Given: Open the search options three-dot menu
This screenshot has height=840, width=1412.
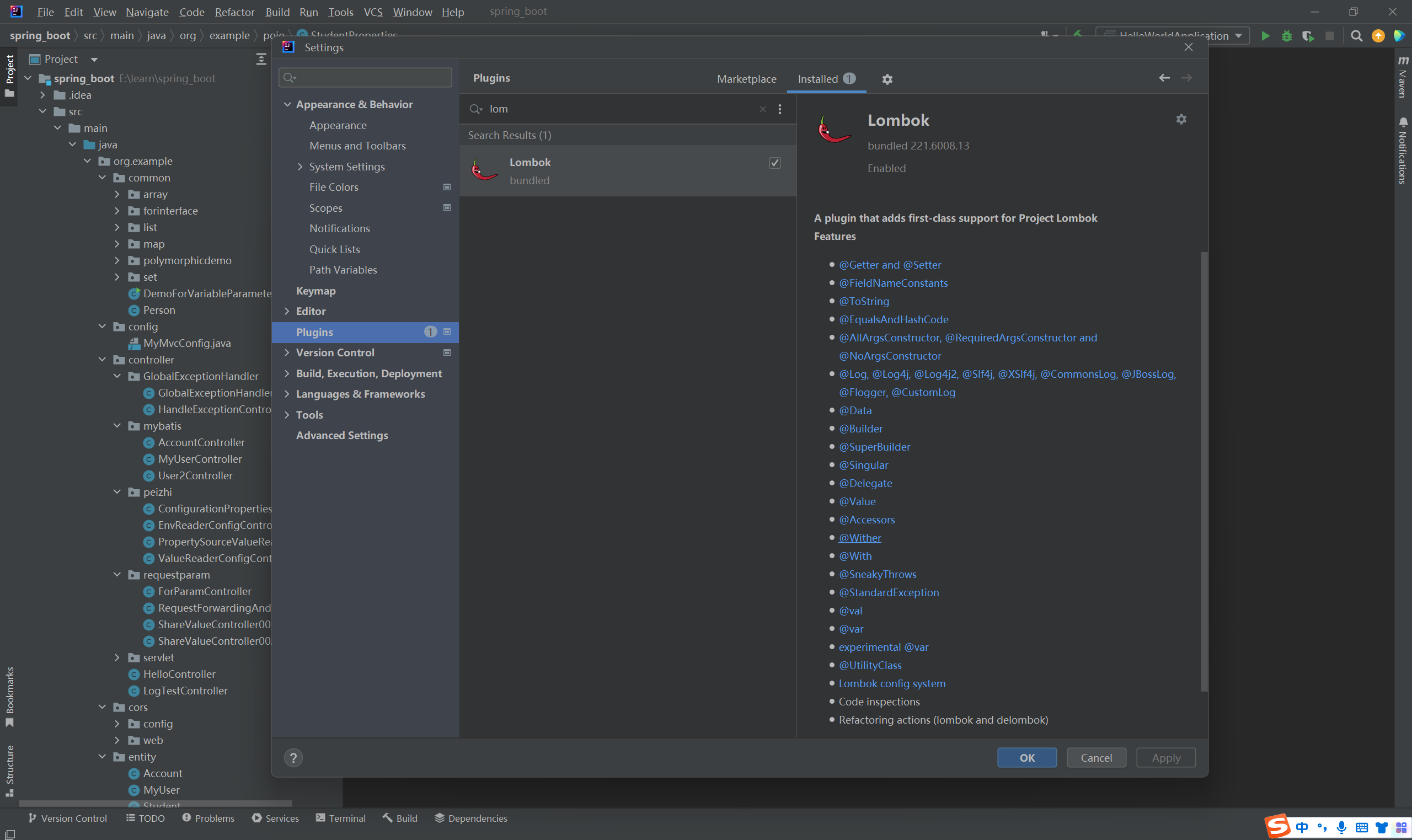Looking at the screenshot, I should point(780,109).
